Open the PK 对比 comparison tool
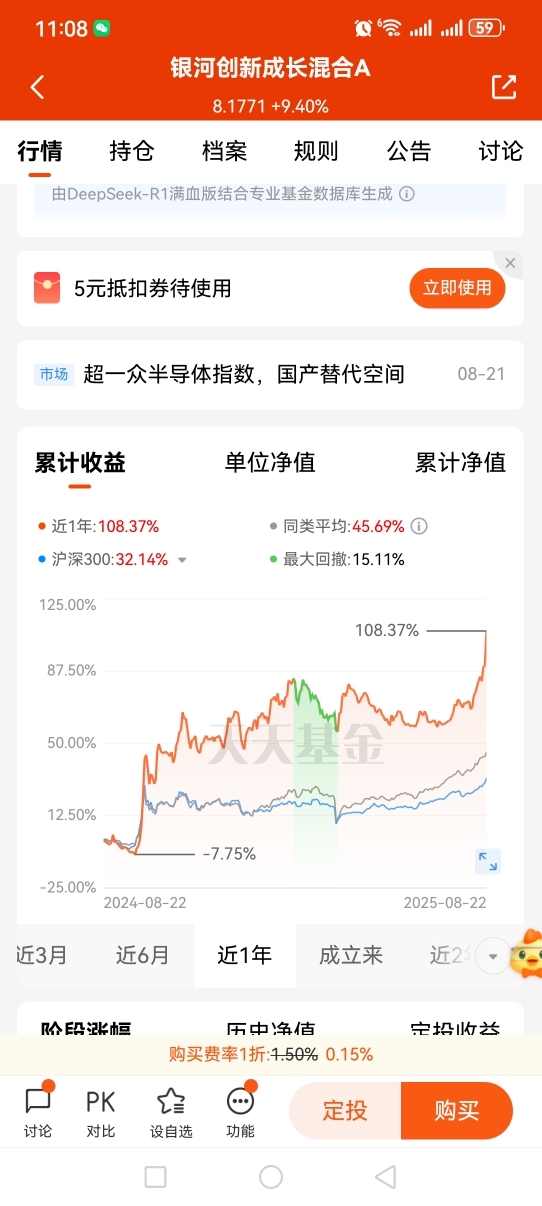 tap(100, 1110)
